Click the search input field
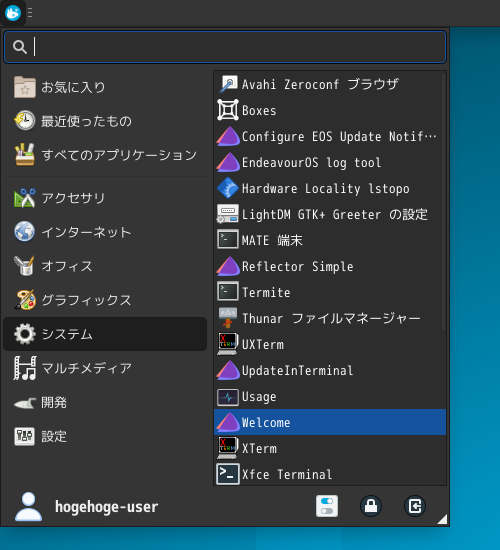The height and width of the screenshot is (550, 500). (225, 47)
